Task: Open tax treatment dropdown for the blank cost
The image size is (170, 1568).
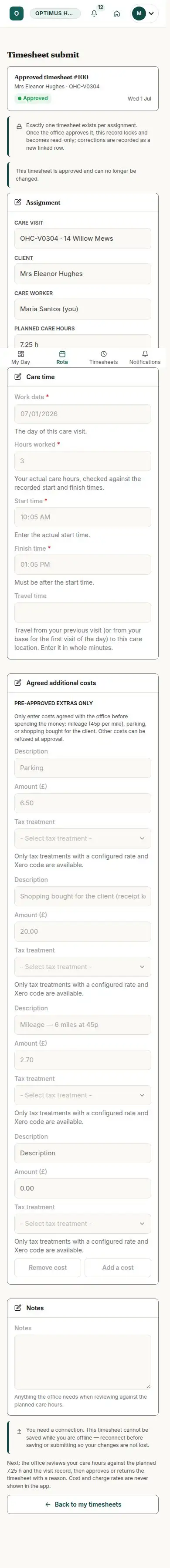Action: click(83, 1224)
